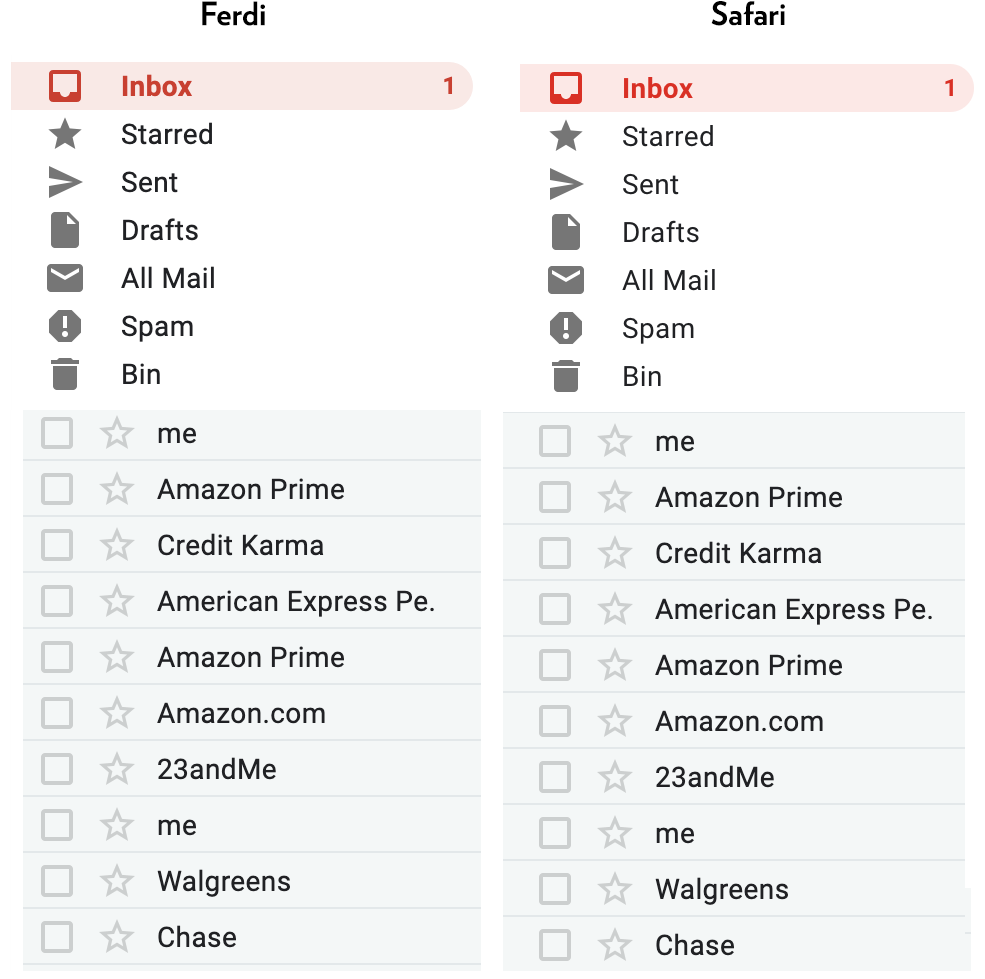Click the Bin trash icon in Safari
Viewport: 985px width, 979px height.
565,376
